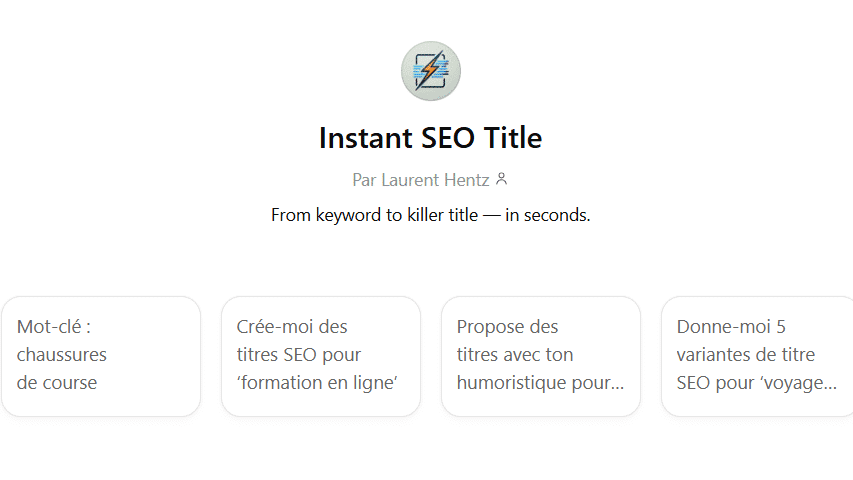This screenshot has height=480, width=853.
Task: Select the "Mot-clé : chaussures de course" suggestion
Action: pyautogui.click(x=101, y=356)
